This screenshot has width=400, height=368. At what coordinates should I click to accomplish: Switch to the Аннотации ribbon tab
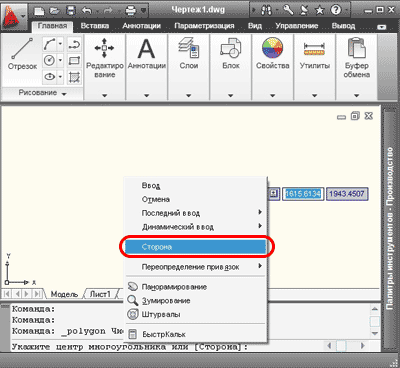pyautogui.click(x=142, y=26)
